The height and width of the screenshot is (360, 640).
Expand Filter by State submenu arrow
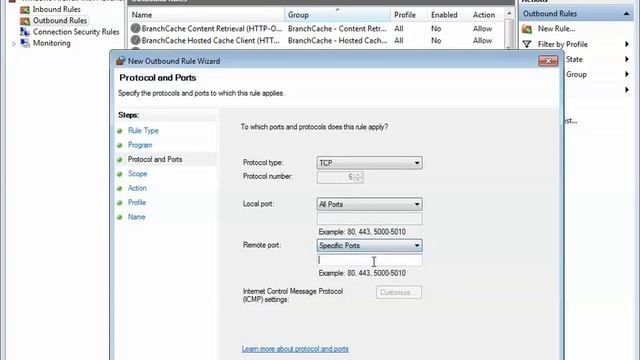point(627,59)
